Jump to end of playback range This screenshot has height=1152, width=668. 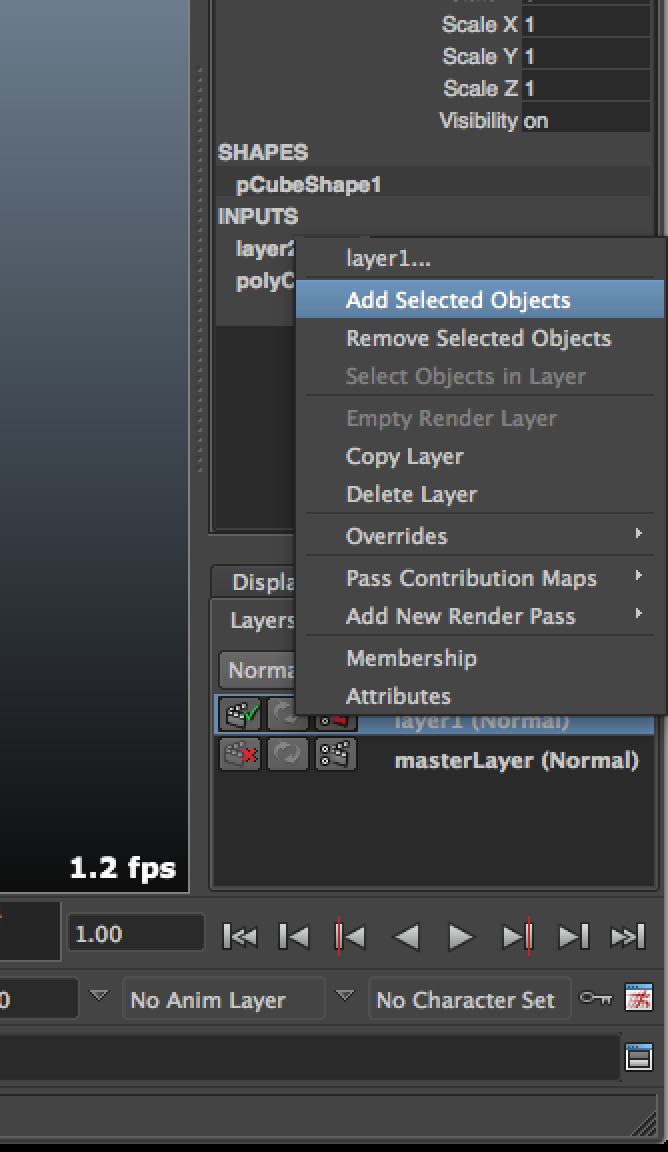(x=628, y=937)
